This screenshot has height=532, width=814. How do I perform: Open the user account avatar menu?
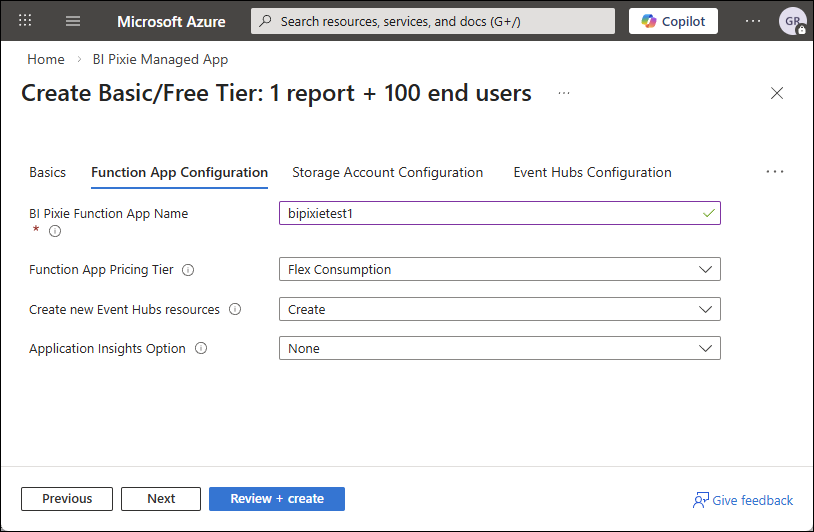click(x=793, y=21)
